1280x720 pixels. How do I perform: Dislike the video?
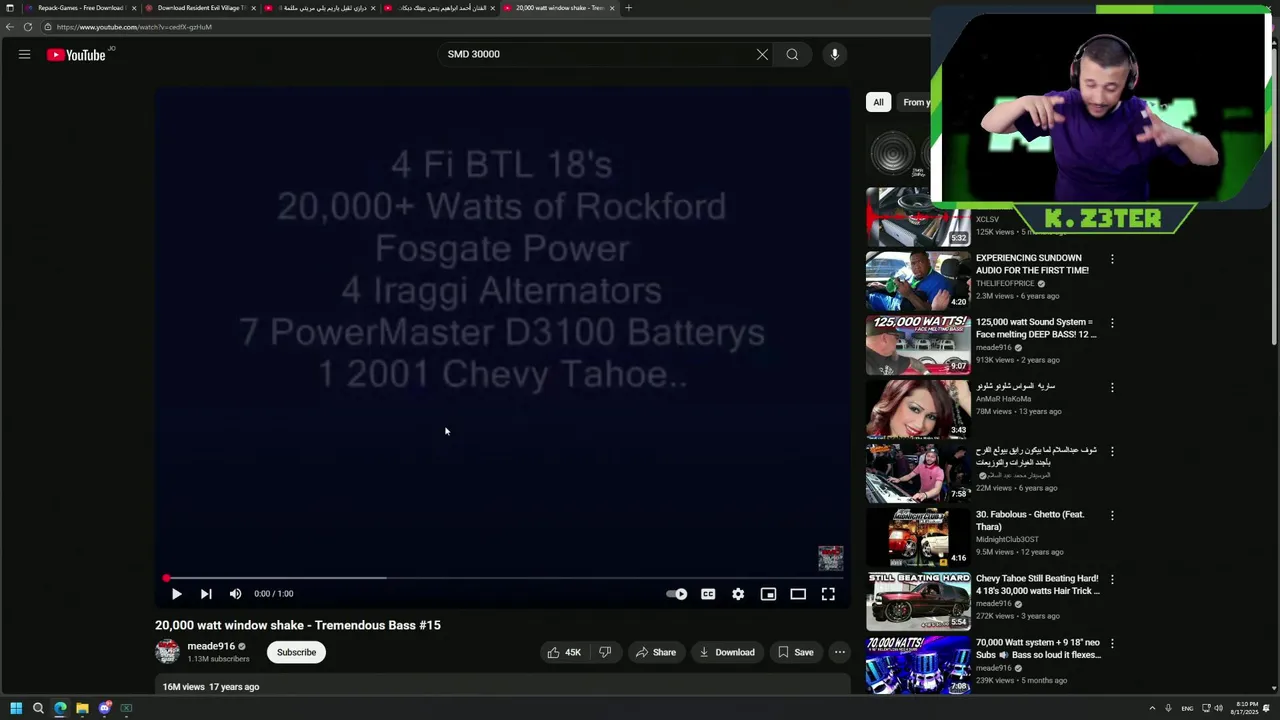605,652
